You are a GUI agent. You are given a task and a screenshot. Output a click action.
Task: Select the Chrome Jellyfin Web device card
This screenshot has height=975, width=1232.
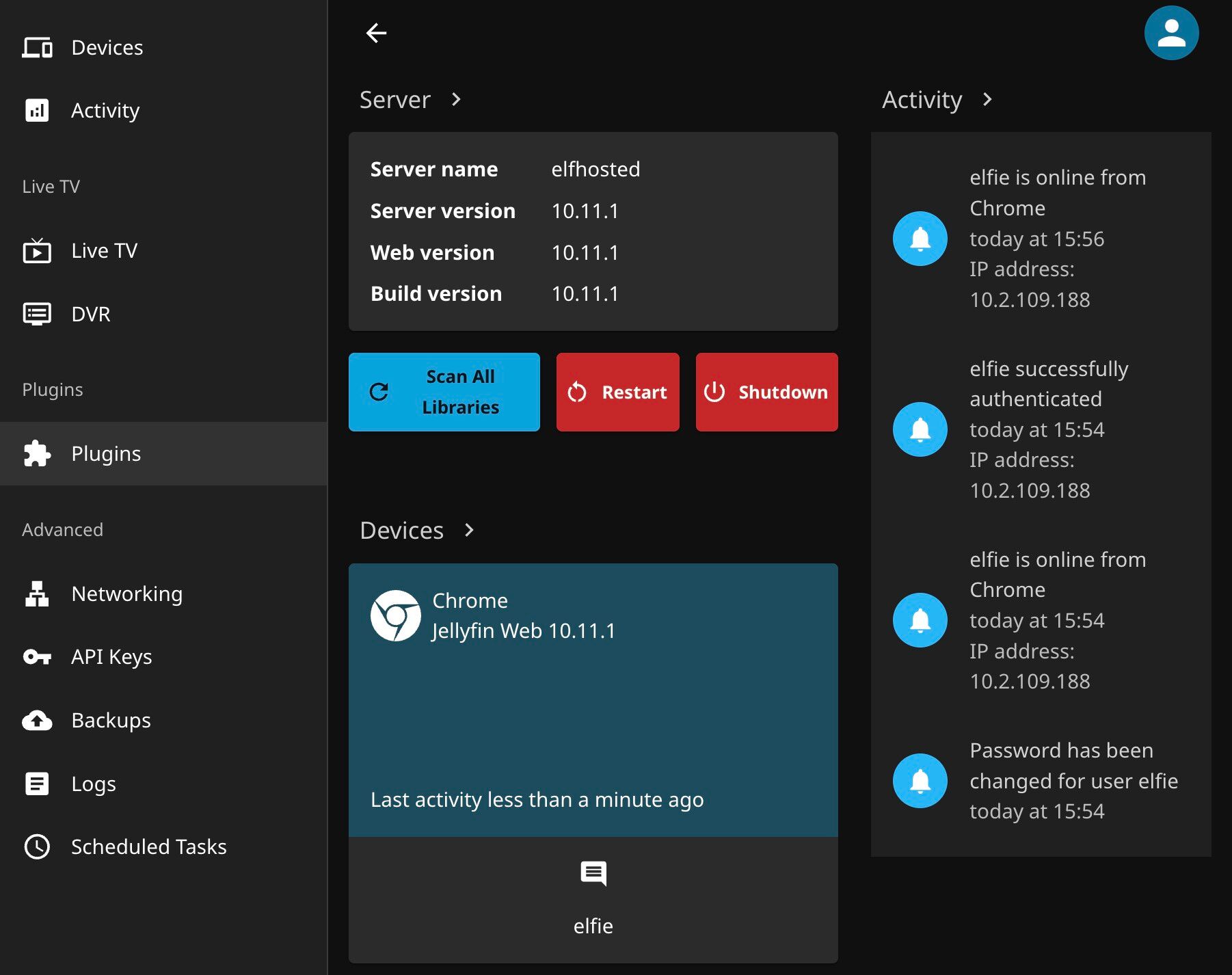(x=593, y=700)
